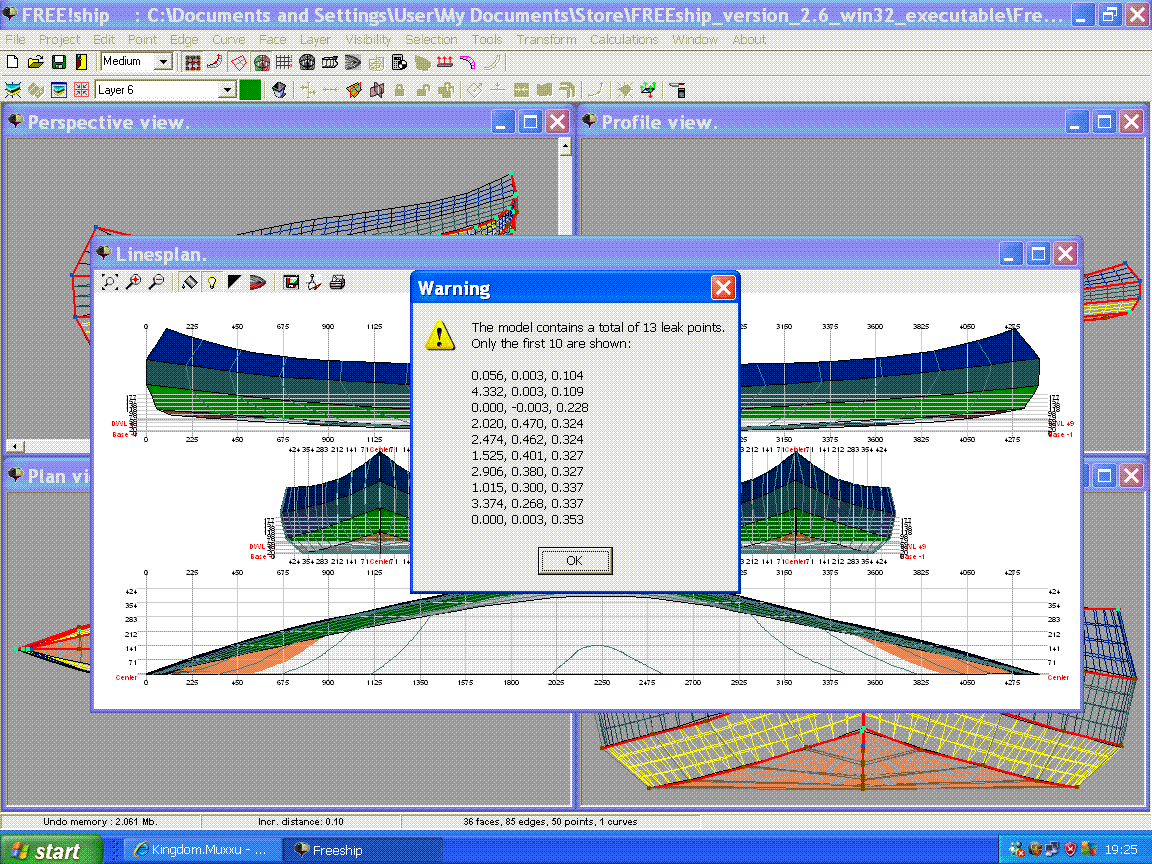Screen dimensions: 1152x864
Task: Click the zoom extents icon in Linesplan
Action: (109, 282)
